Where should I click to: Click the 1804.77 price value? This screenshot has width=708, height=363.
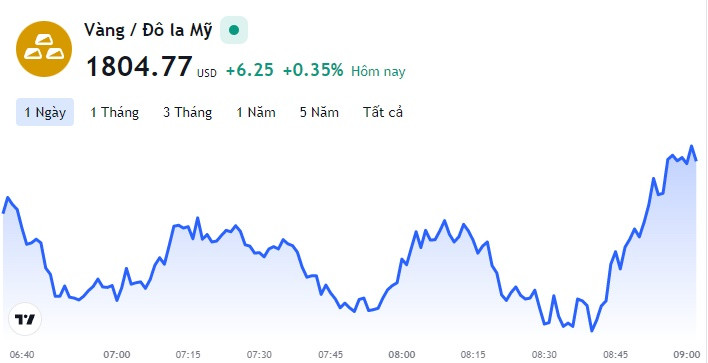[139, 66]
